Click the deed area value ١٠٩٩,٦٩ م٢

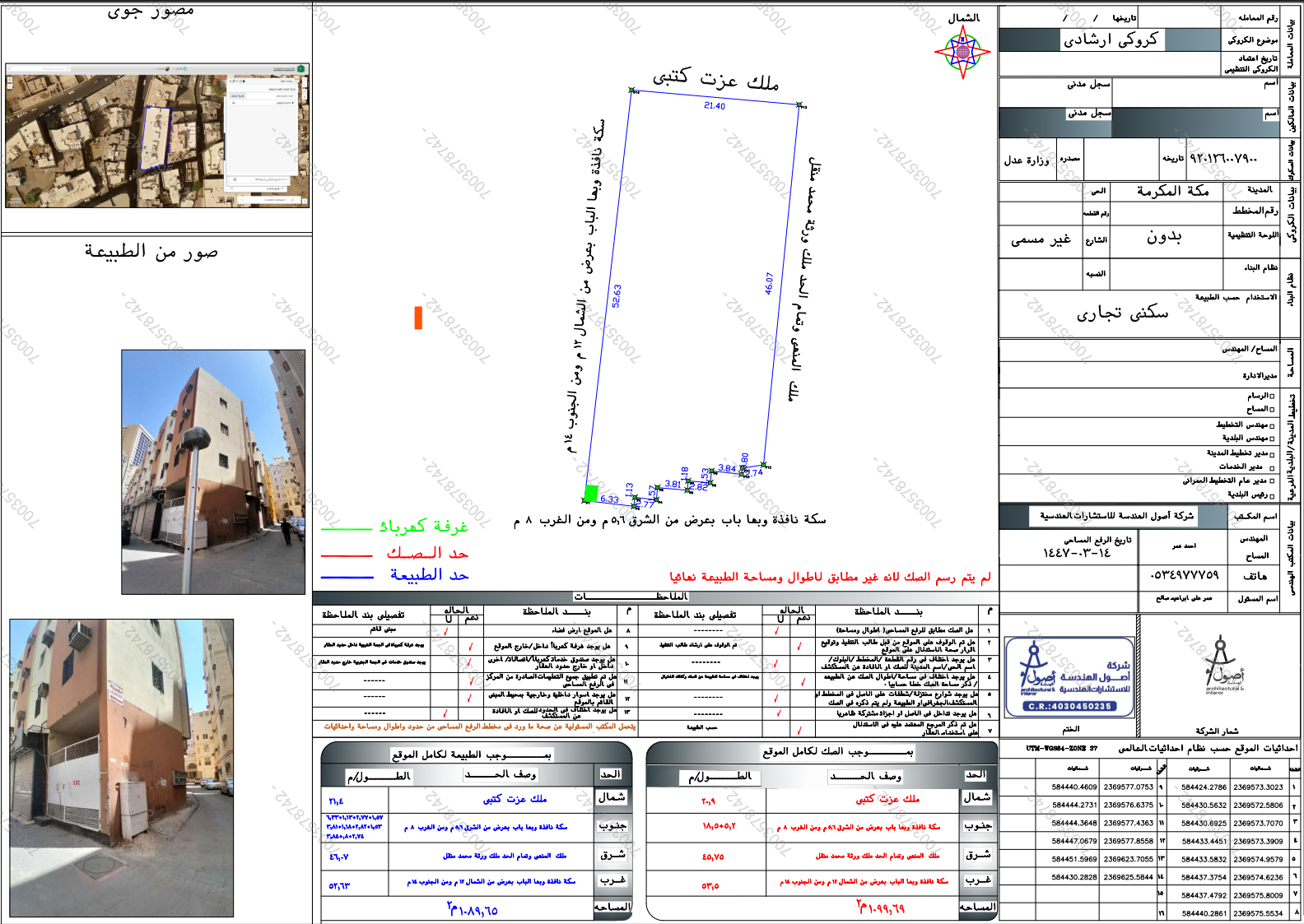tap(880, 908)
